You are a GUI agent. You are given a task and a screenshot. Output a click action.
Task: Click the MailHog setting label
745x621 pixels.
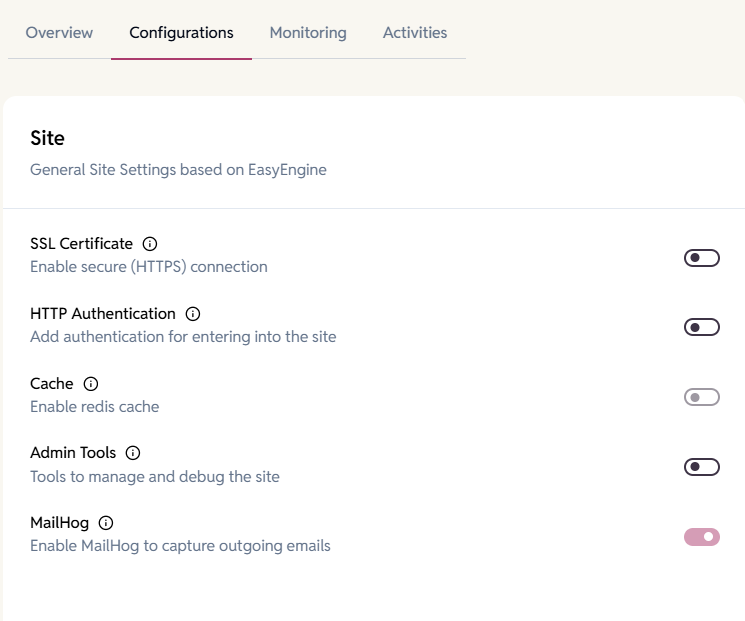tap(59, 523)
